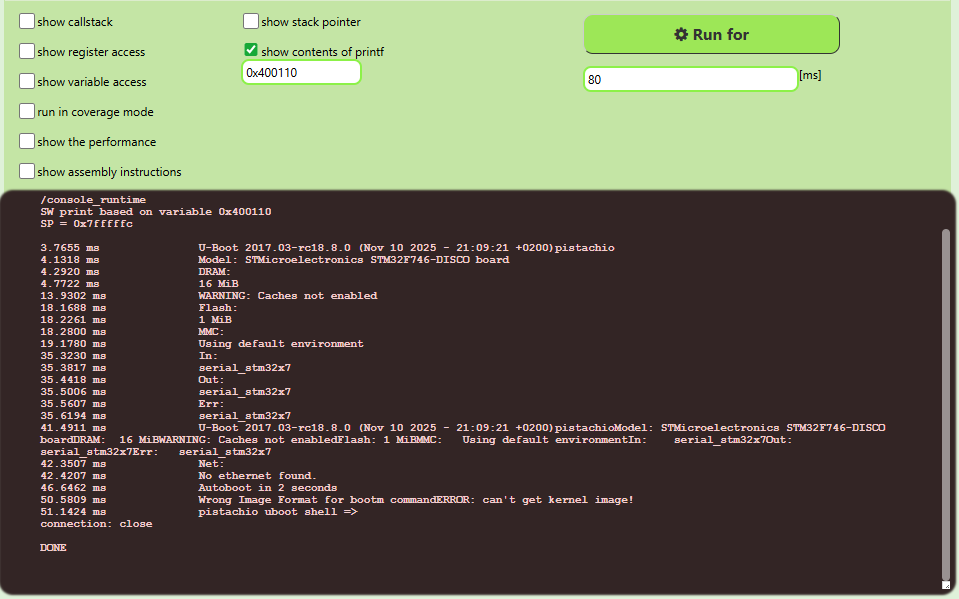The image size is (959, 599).
Task: Click the console resize handle in its corner
Action: pyautogui.click(x=945, y=584)
